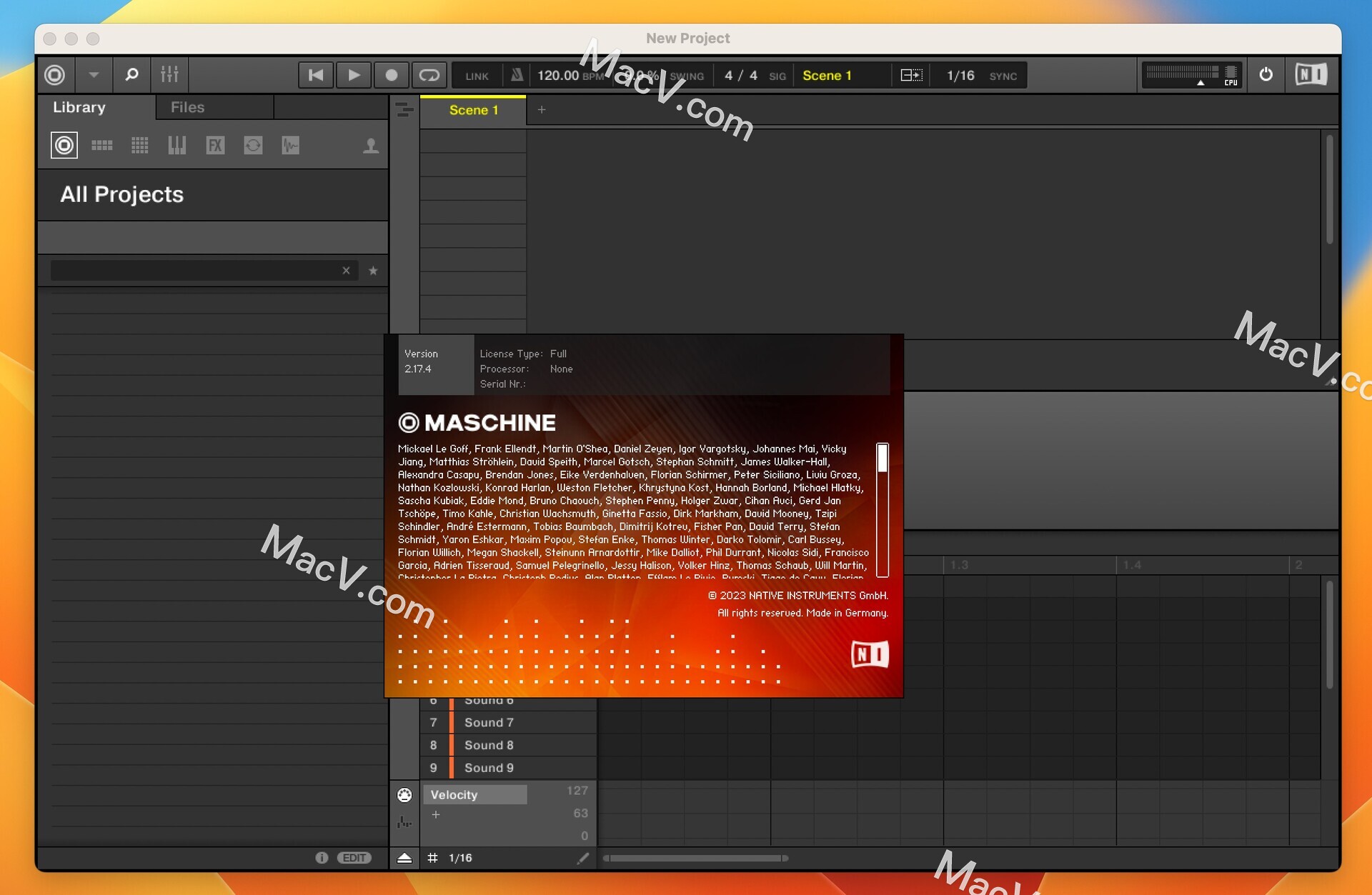Toggle the metronome icon
Screen dimensions: 1372x895
(517, 75)
